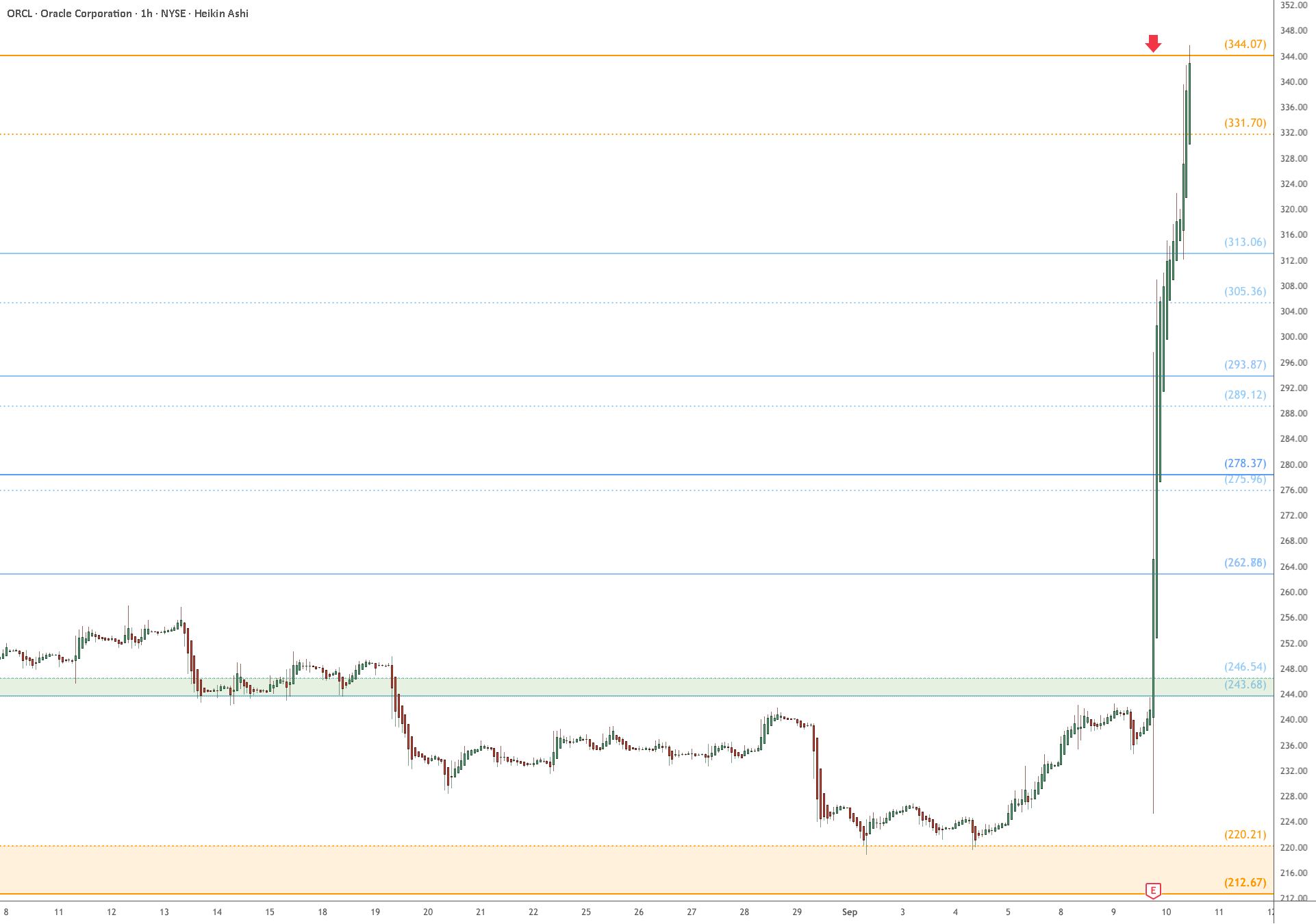Click the latest green Heikin Ashi candle

[1189, 103]
